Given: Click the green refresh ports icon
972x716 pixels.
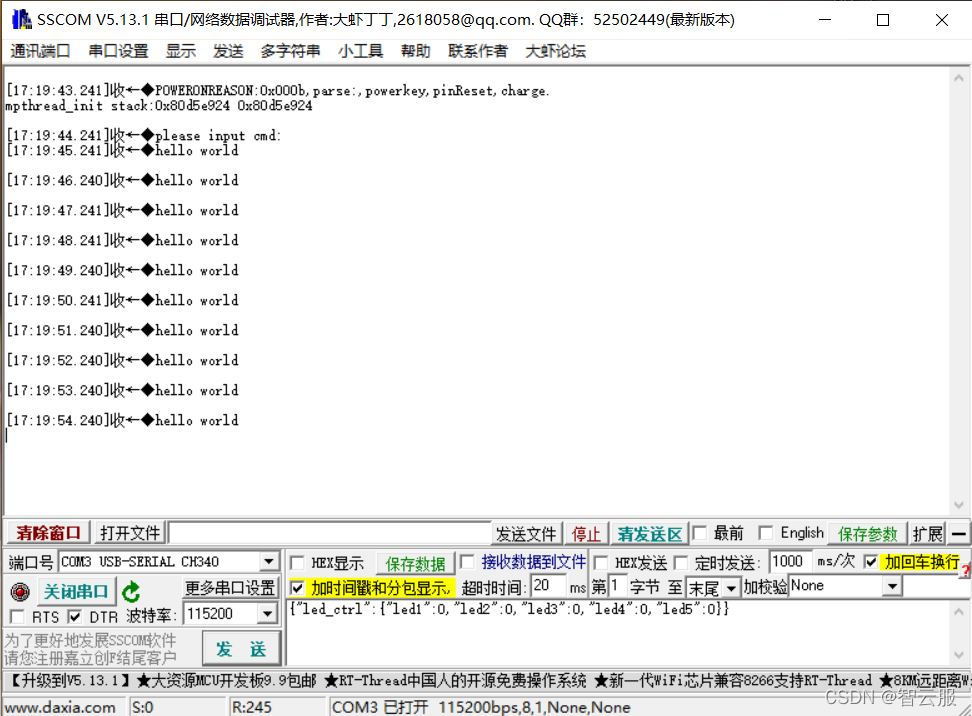Looking at the screenshot, I should tap(131, 592).
